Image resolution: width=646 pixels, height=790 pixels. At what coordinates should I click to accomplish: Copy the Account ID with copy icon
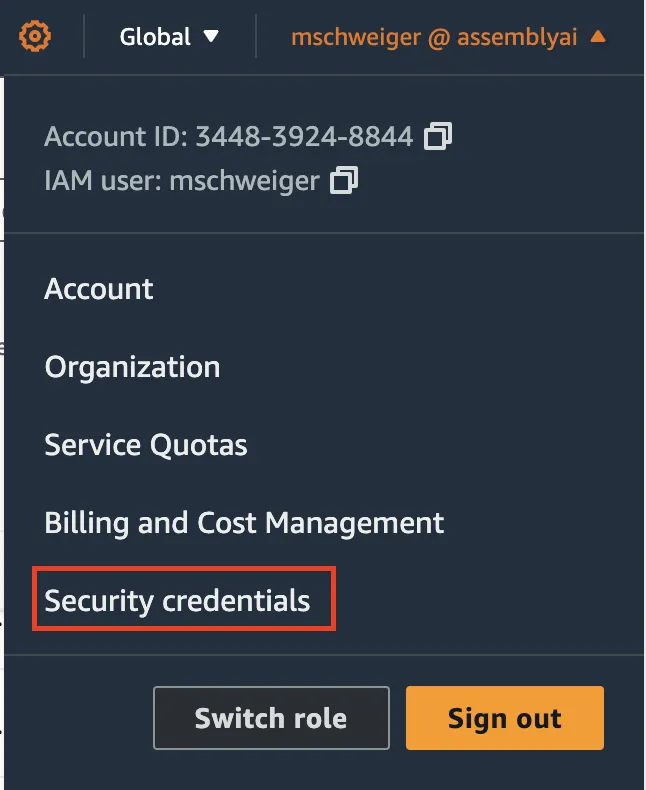point(438,136)
